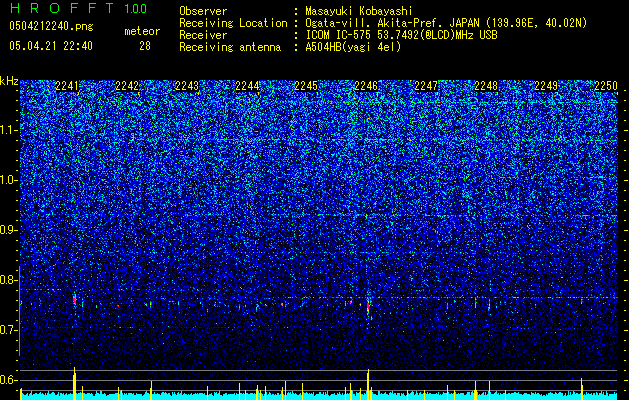Viewport: 629px width, 400px height.
Task: Click the 0.9 kHz axis label
Action: (x=9, y=230)
